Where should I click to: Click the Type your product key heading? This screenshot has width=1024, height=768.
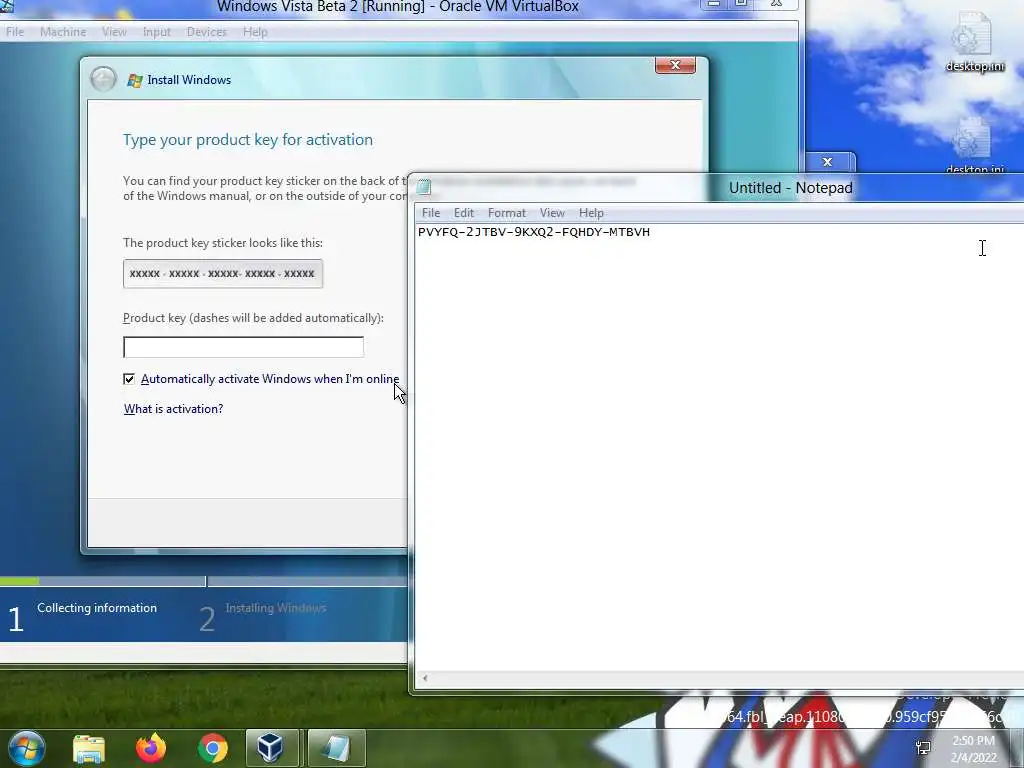(x=248, y=140)
